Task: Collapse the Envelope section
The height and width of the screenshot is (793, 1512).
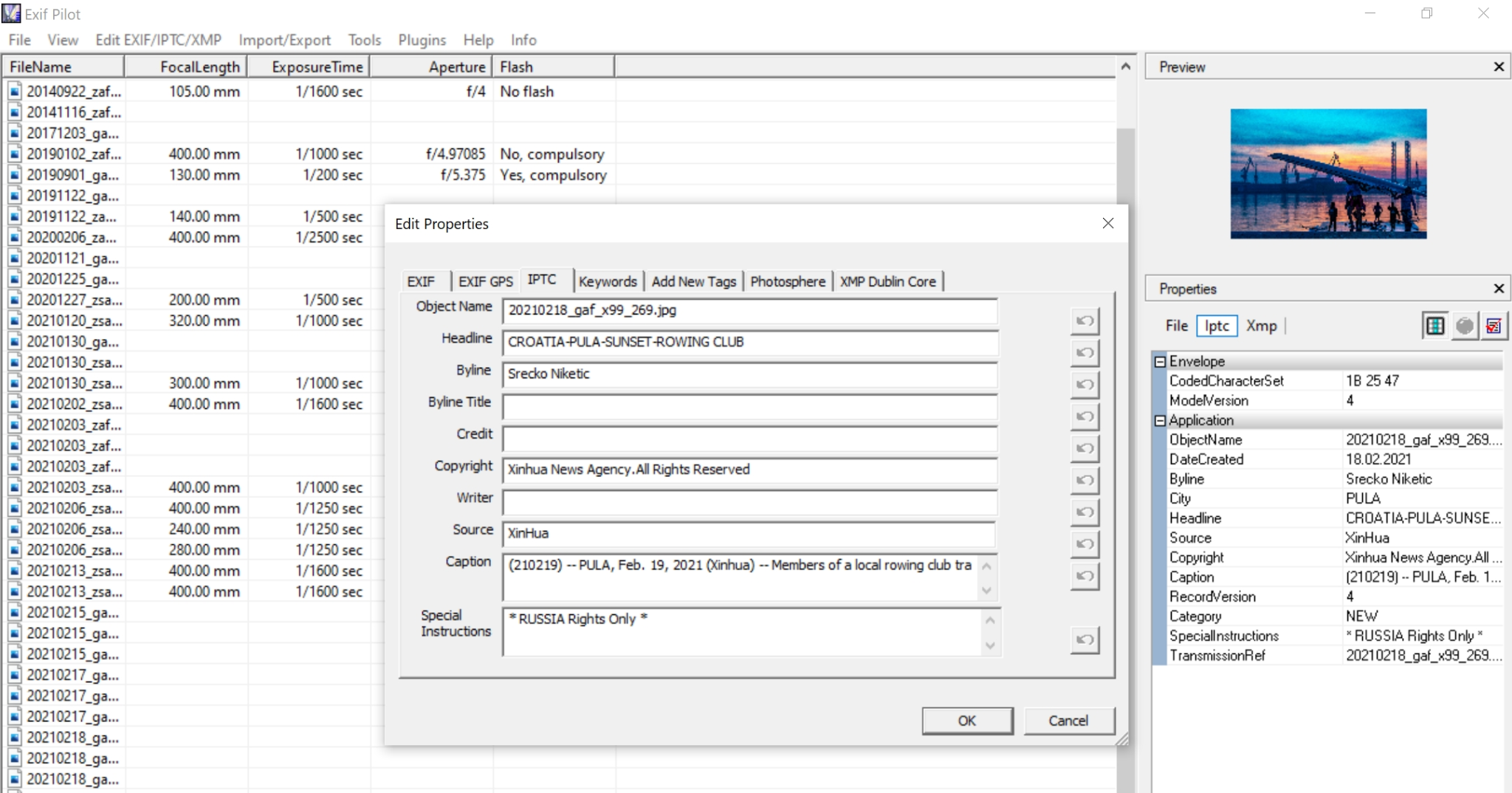Action: click(x=1160, y=361)
